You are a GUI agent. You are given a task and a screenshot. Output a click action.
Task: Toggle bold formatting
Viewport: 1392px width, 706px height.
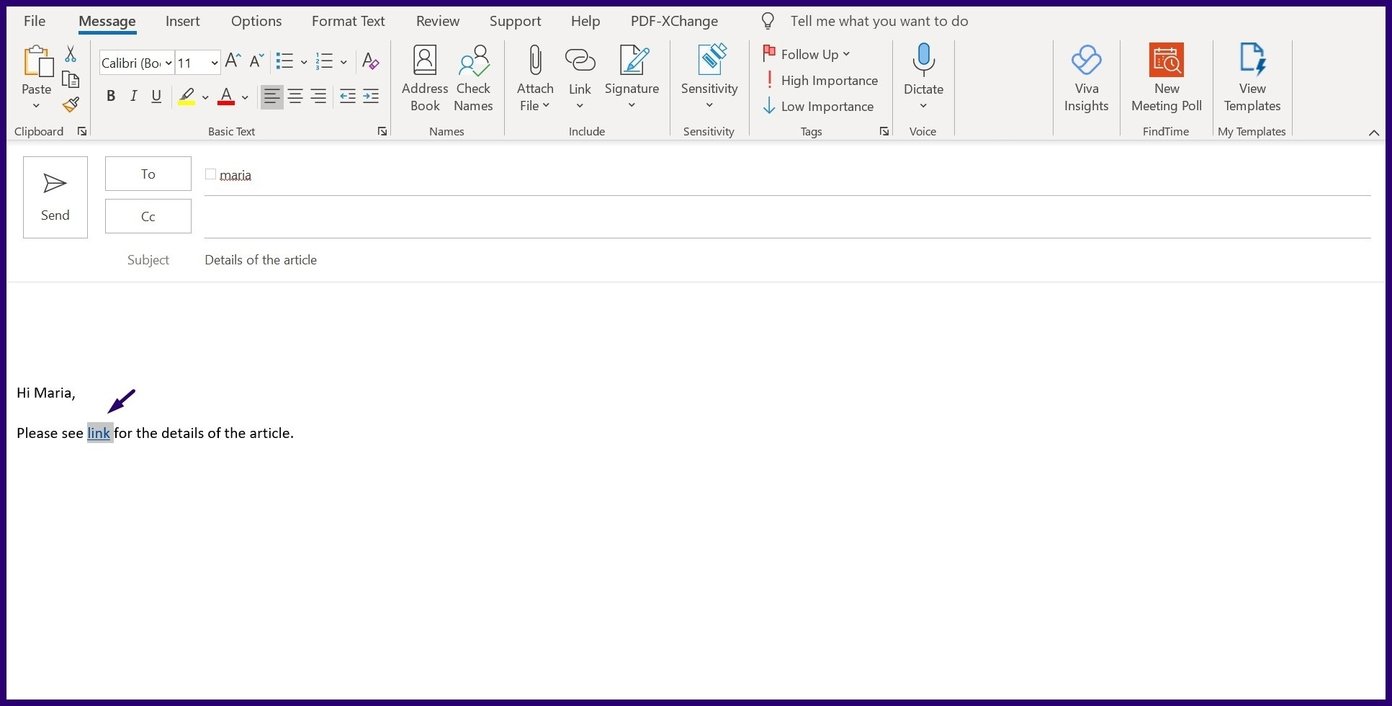[111, 96]
